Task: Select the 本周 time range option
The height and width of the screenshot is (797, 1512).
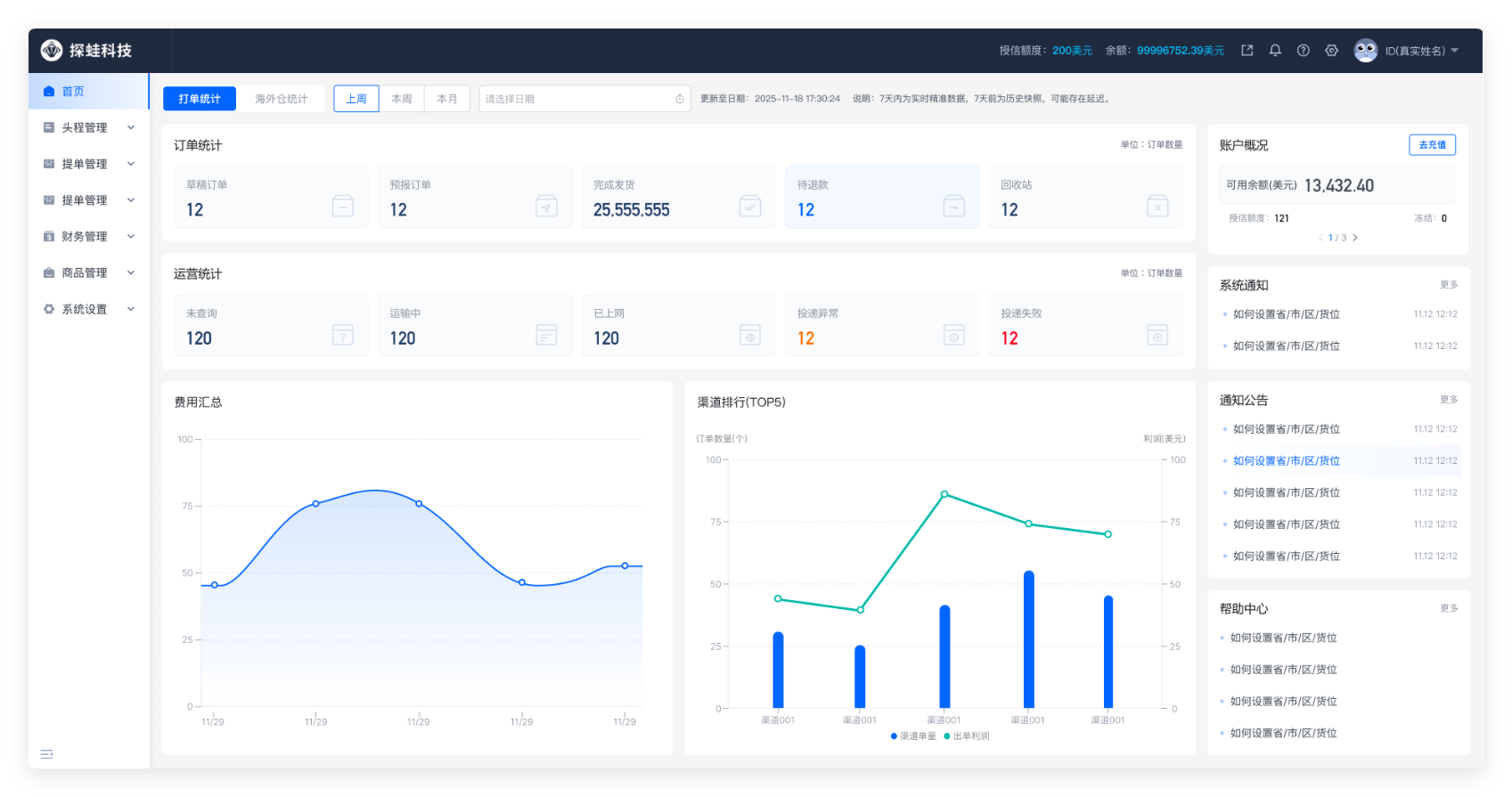Action: [402, 99]
